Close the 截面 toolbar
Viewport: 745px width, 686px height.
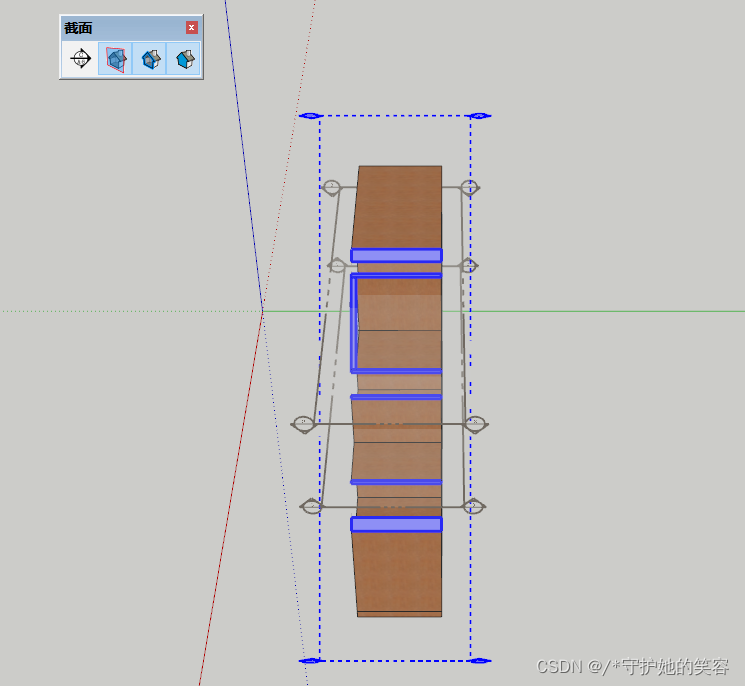point(191,28)
